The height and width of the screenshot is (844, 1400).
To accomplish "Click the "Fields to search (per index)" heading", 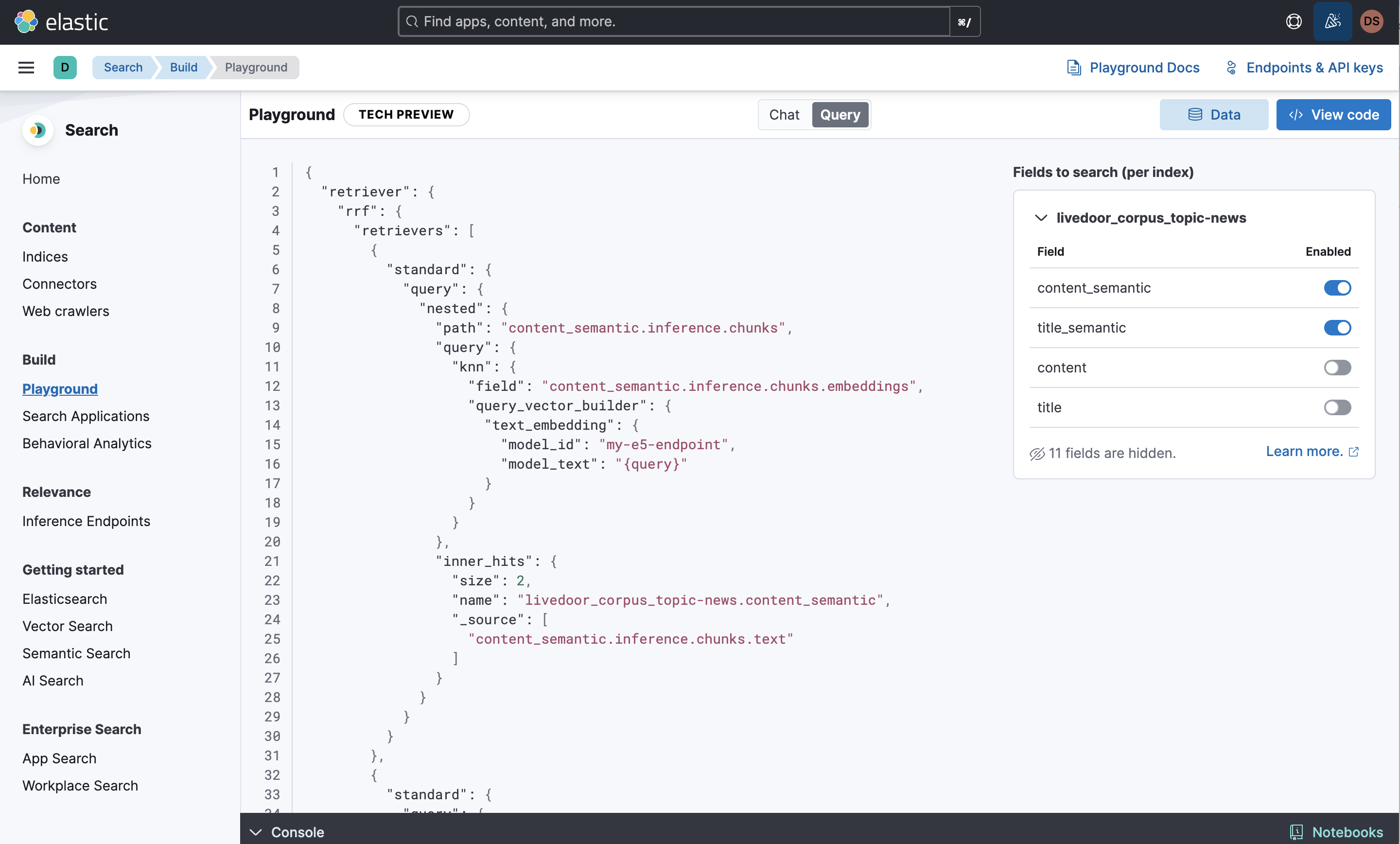I will coord(1103,172).
